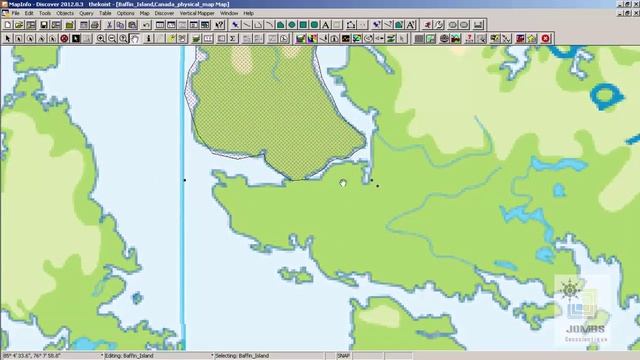Image resolution: width=640 pixels, height=360 pixels.
Task: Select the Grabber hand pan tool
Action: (135, 38)
